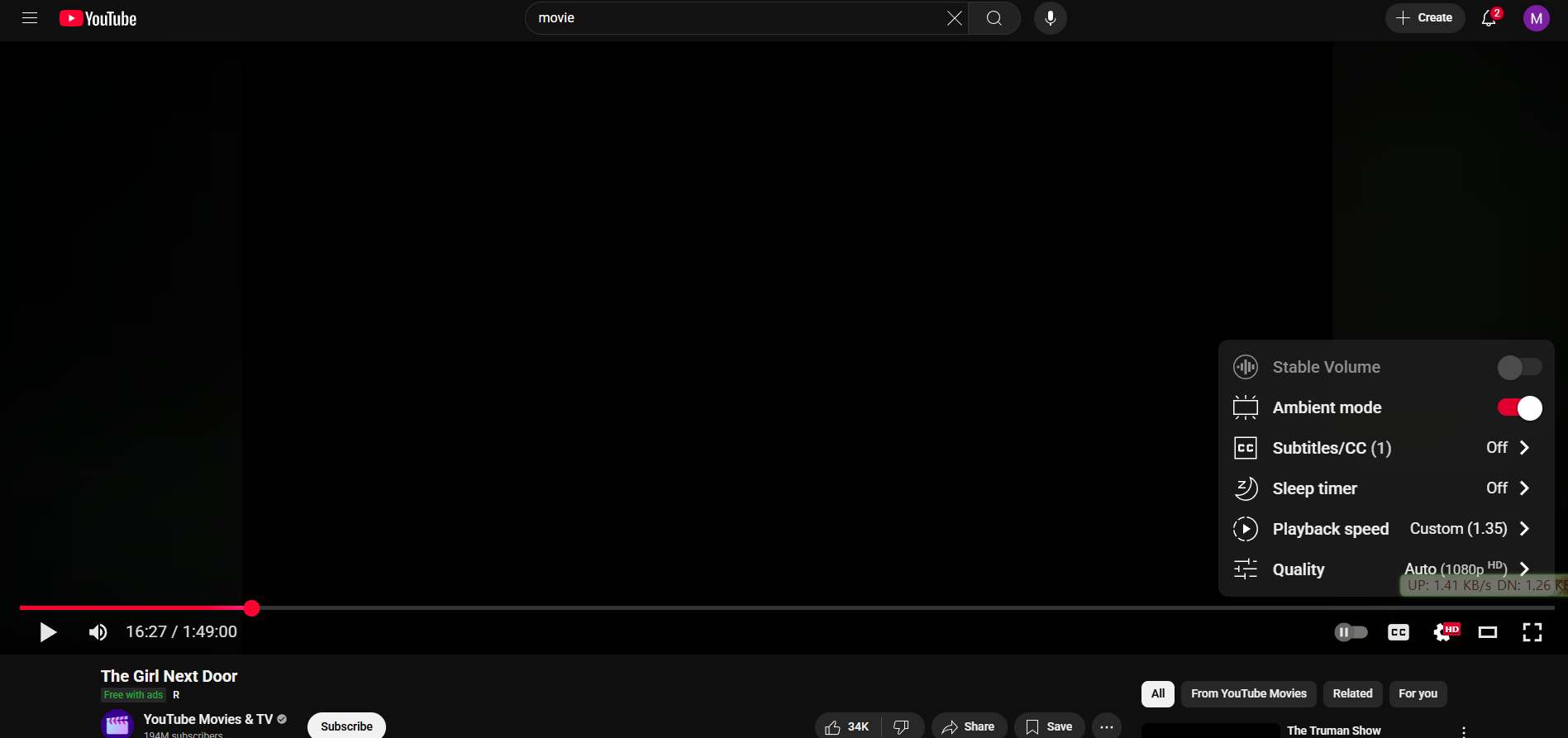Open the Playback speed submenu
This screenshot has height=738, width=1568.
tap(1386, 529)
